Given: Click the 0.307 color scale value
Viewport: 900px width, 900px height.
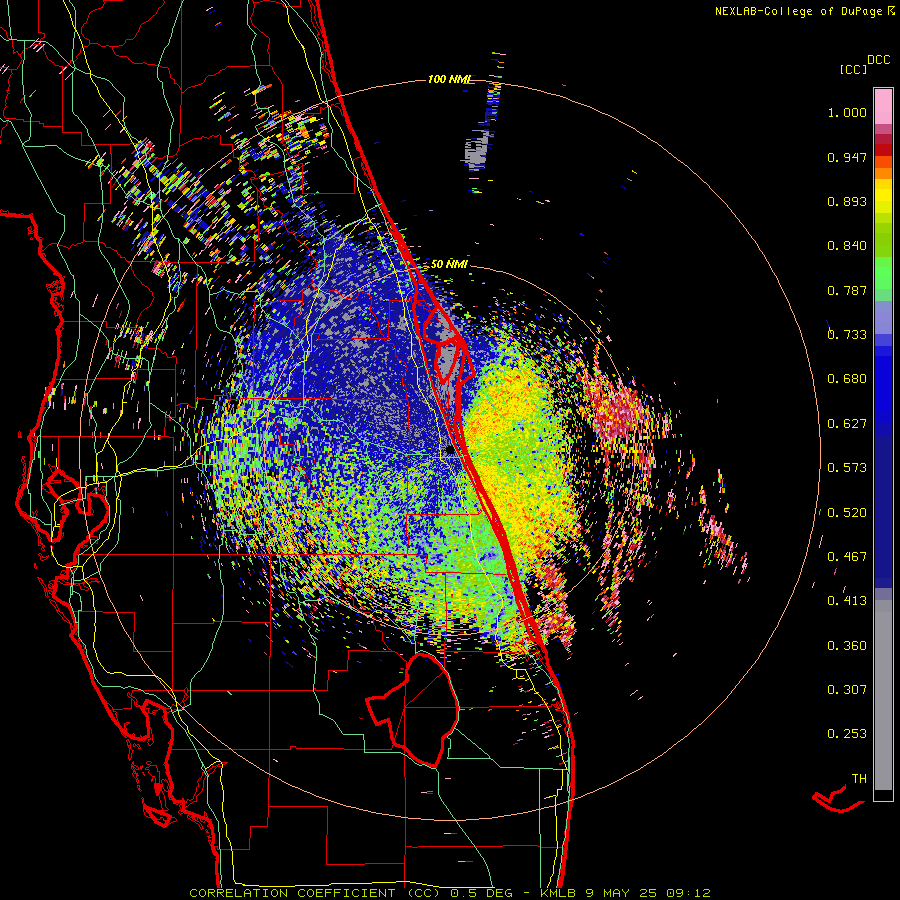Looking at the screenshot, I should [847, 690].
